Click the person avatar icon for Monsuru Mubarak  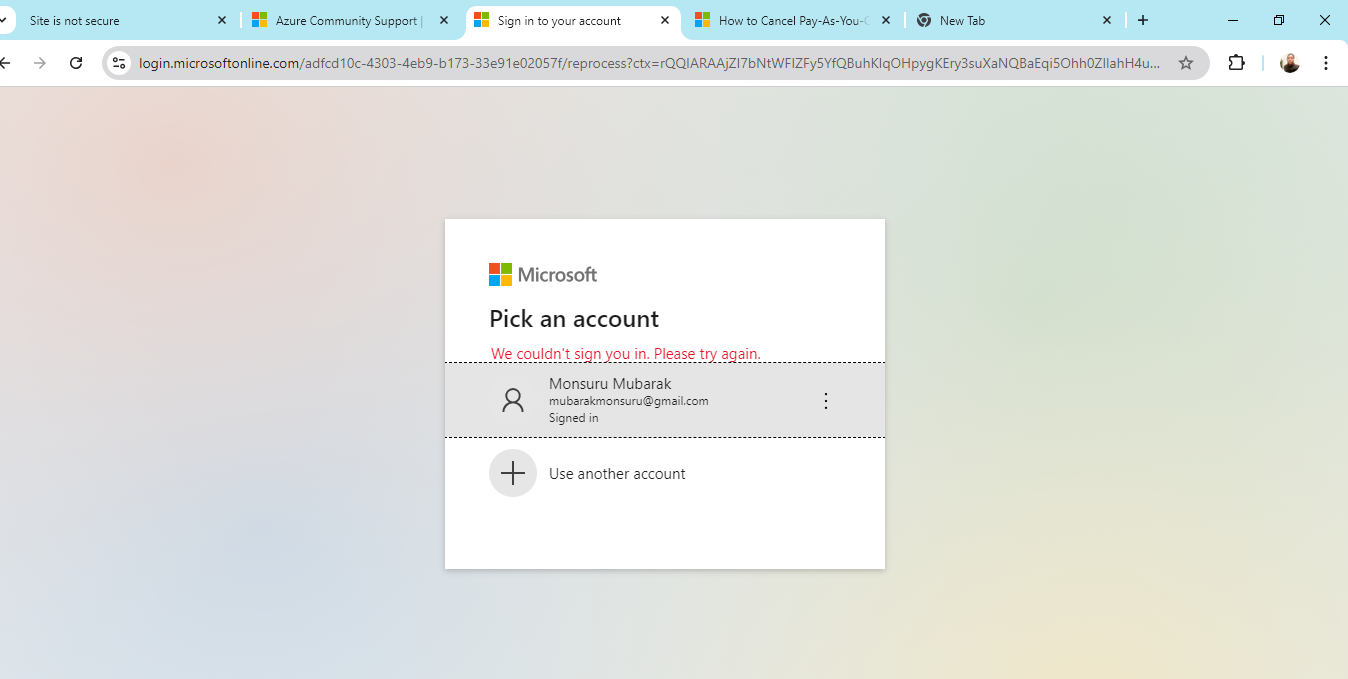click(513, 401)
